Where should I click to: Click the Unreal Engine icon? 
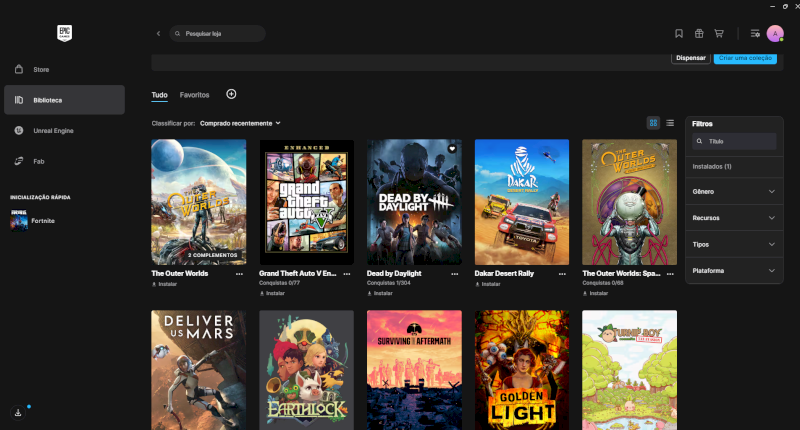(19, 131)
